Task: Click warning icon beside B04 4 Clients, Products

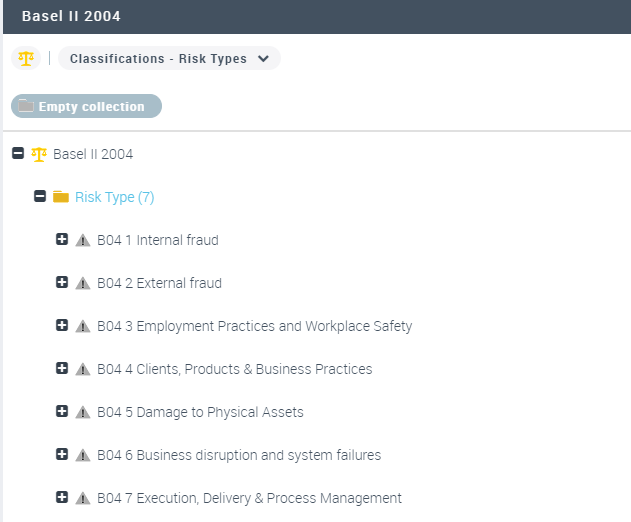Action: pyautogui.click(x=83, y=369)
